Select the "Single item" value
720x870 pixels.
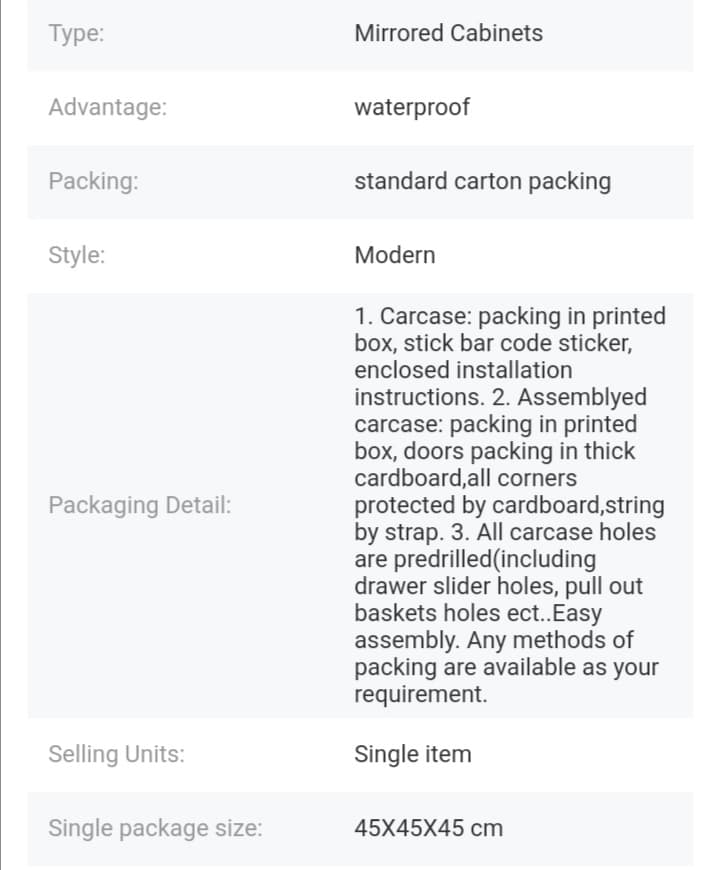(x=412, y=754)
